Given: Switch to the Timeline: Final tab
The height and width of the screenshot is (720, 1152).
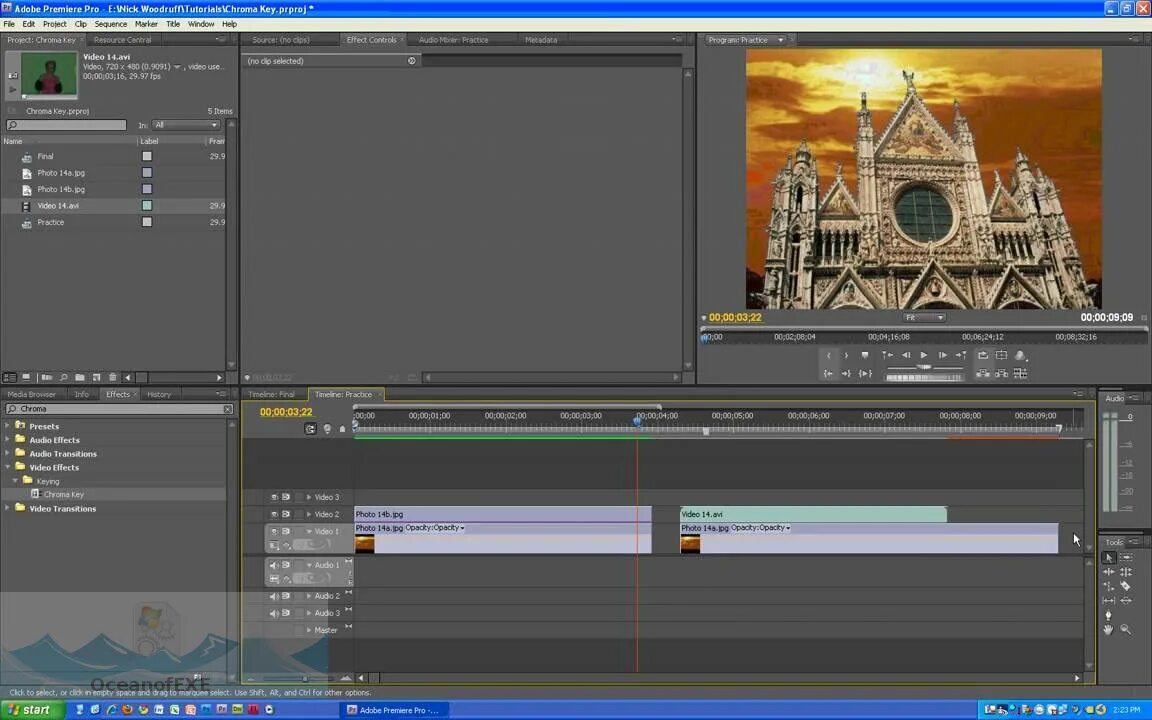Looking at the screenshot, I should 270,394.
